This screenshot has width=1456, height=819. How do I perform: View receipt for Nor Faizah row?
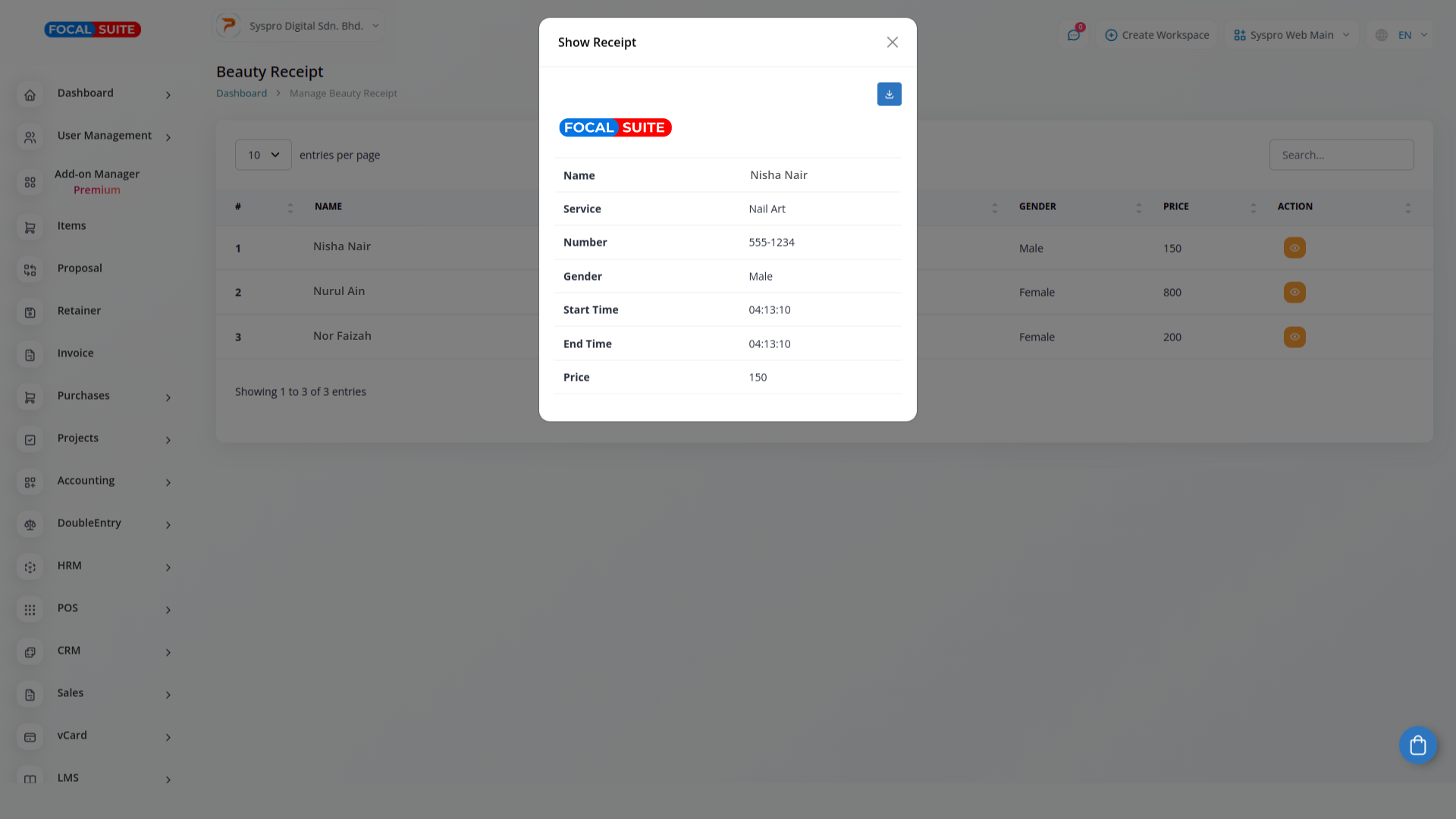[1294, 337]
